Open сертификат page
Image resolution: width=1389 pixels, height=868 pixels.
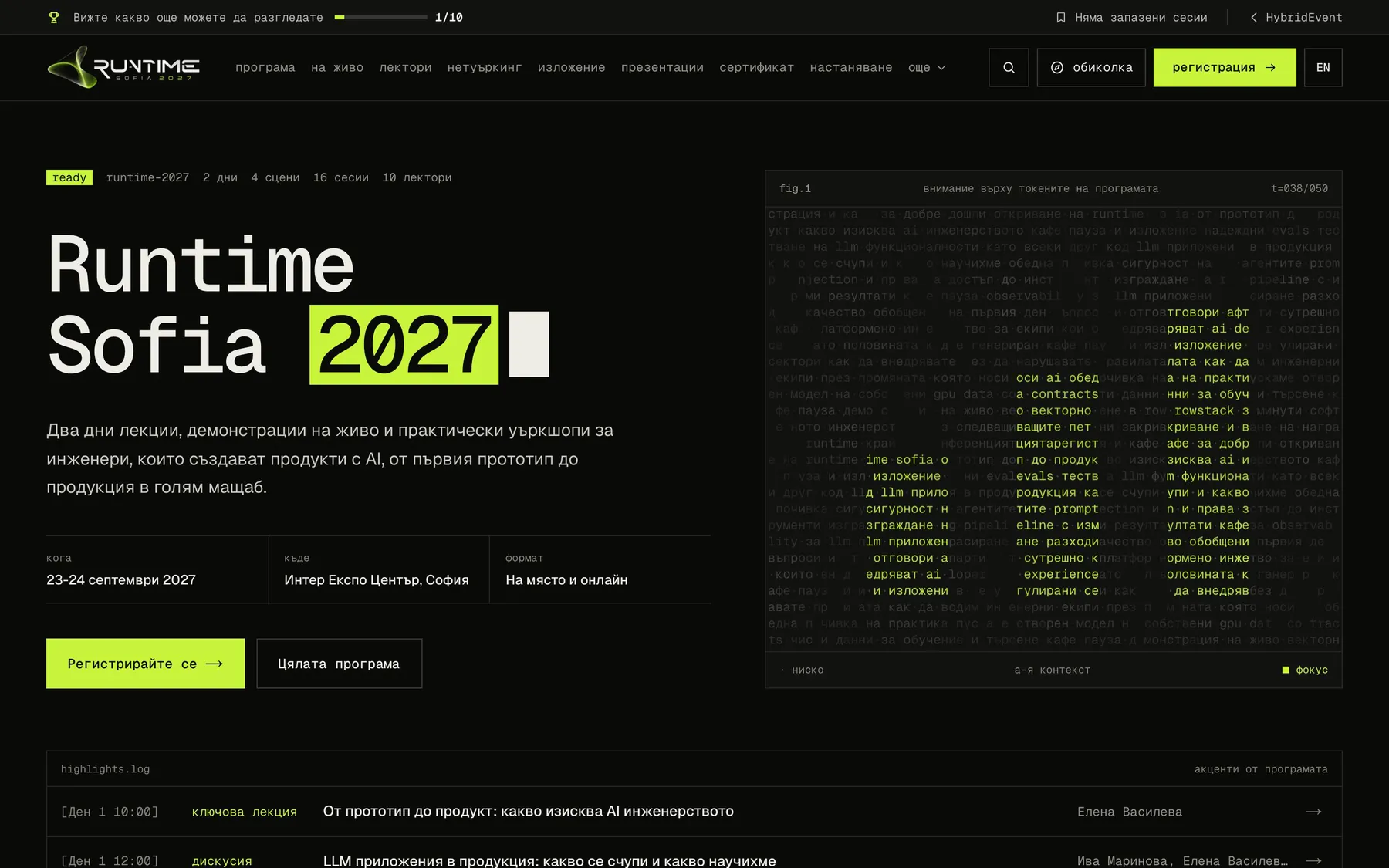coord(757,67)
